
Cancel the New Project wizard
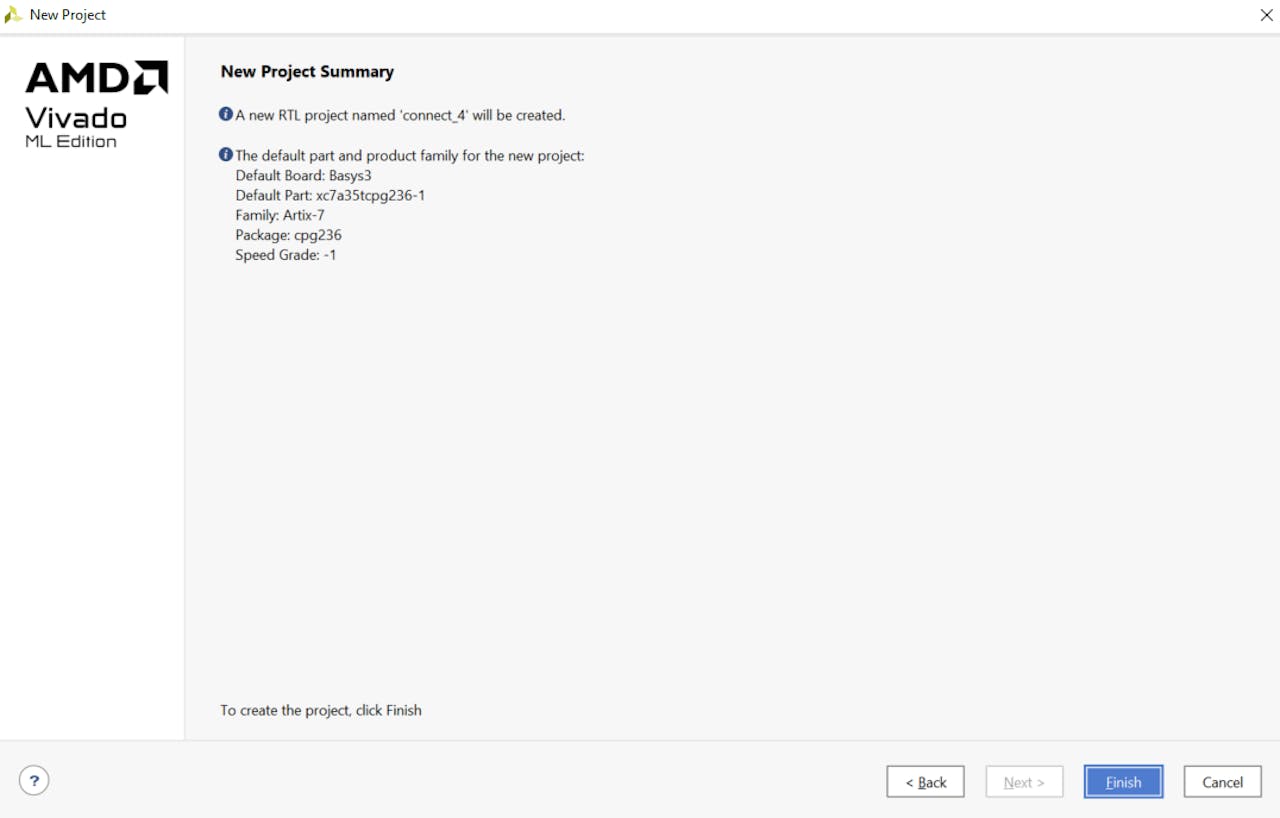coord(1222,782)
